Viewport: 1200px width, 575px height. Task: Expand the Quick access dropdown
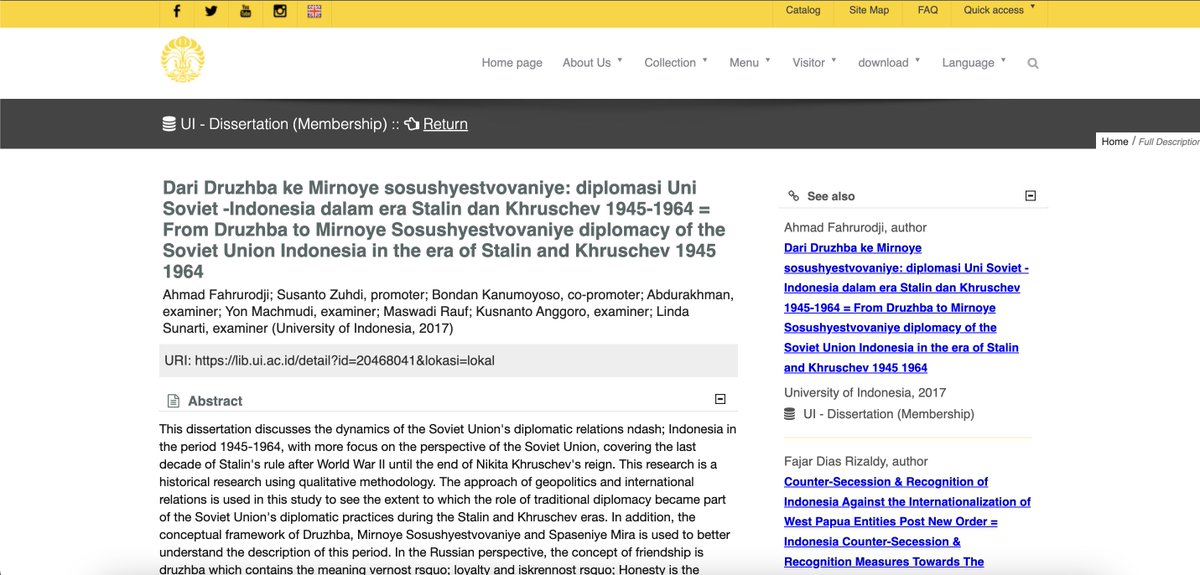(999, 10)
